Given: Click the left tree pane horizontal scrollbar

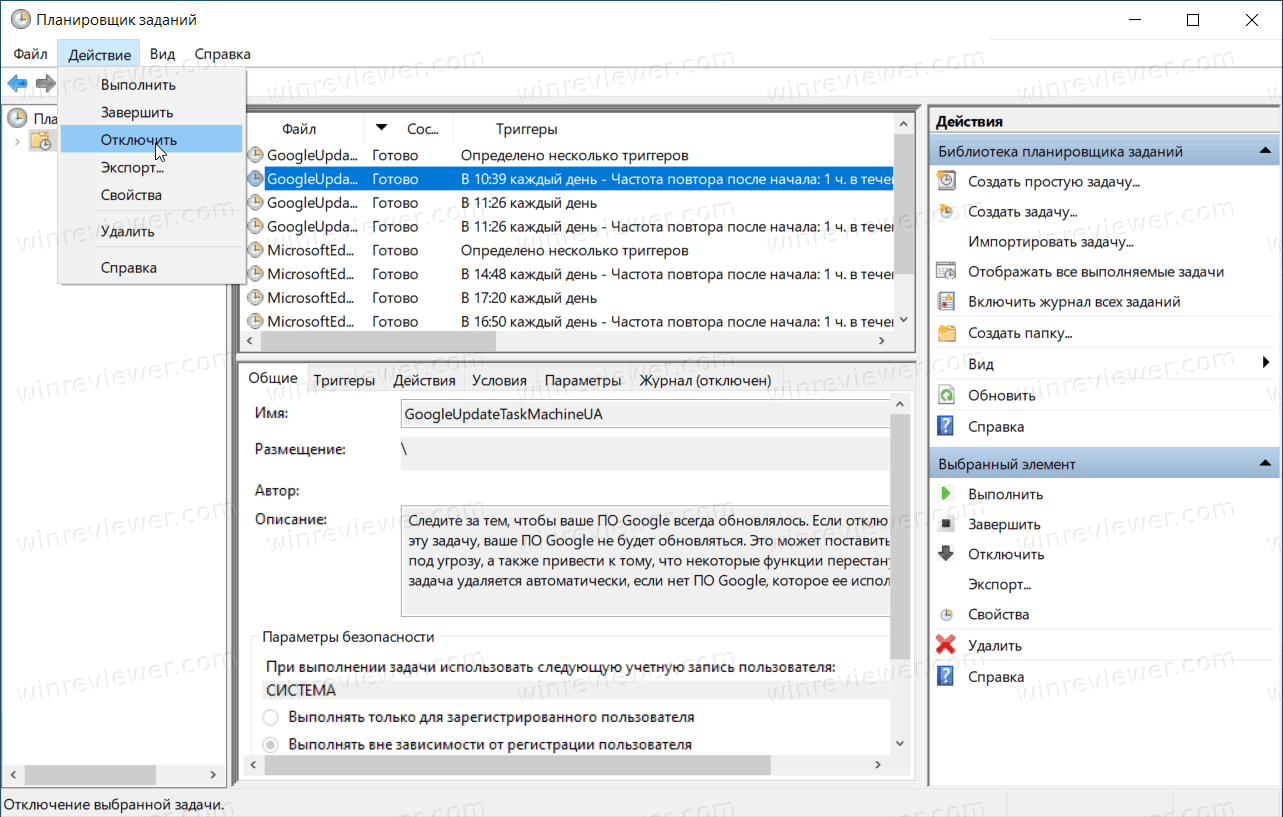Looking at the screenshot, I should pyautogui.click(x=113, y=775).
